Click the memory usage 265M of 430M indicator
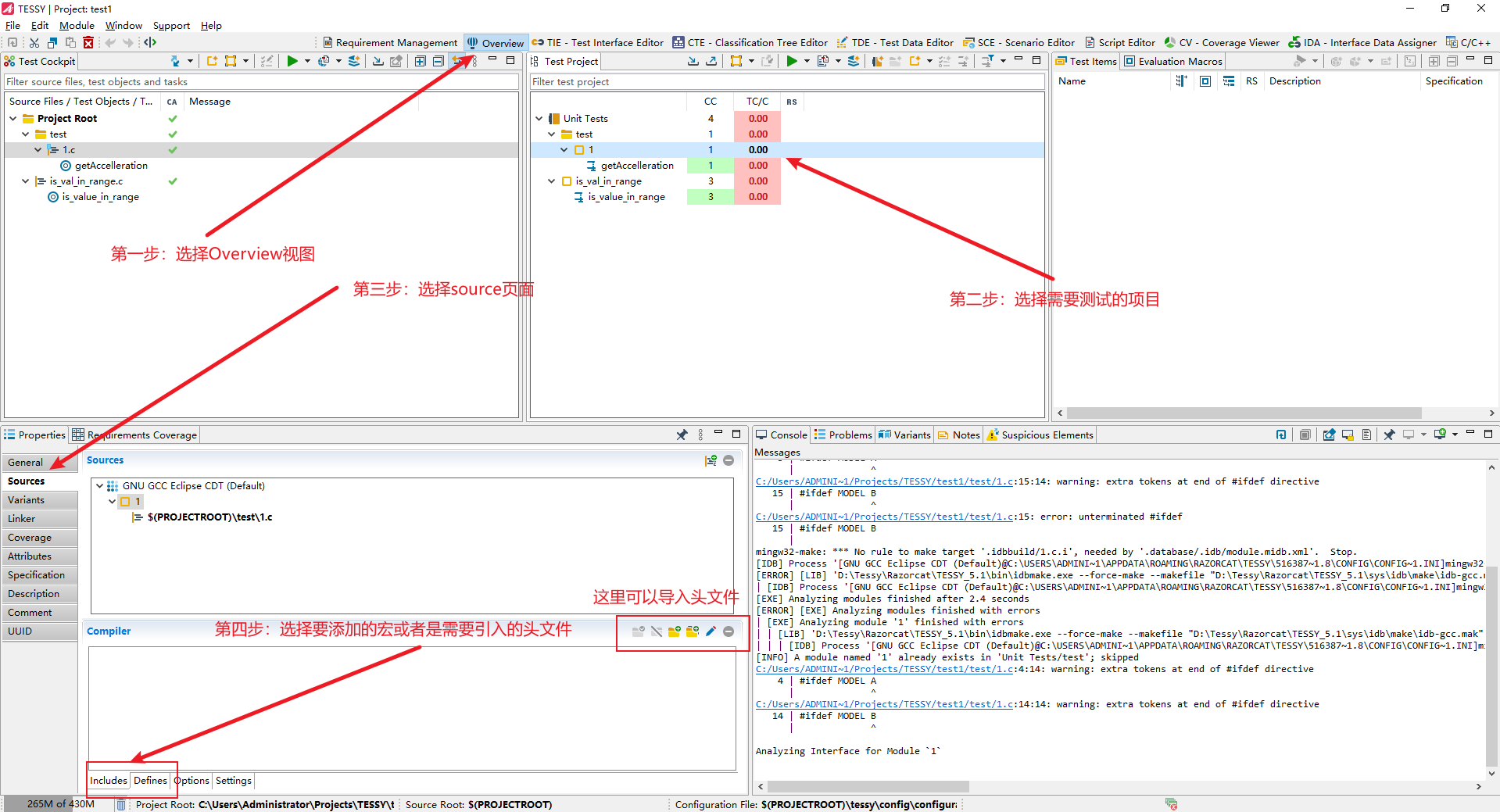Screen dimensions: 1500x812 [60, 804]
